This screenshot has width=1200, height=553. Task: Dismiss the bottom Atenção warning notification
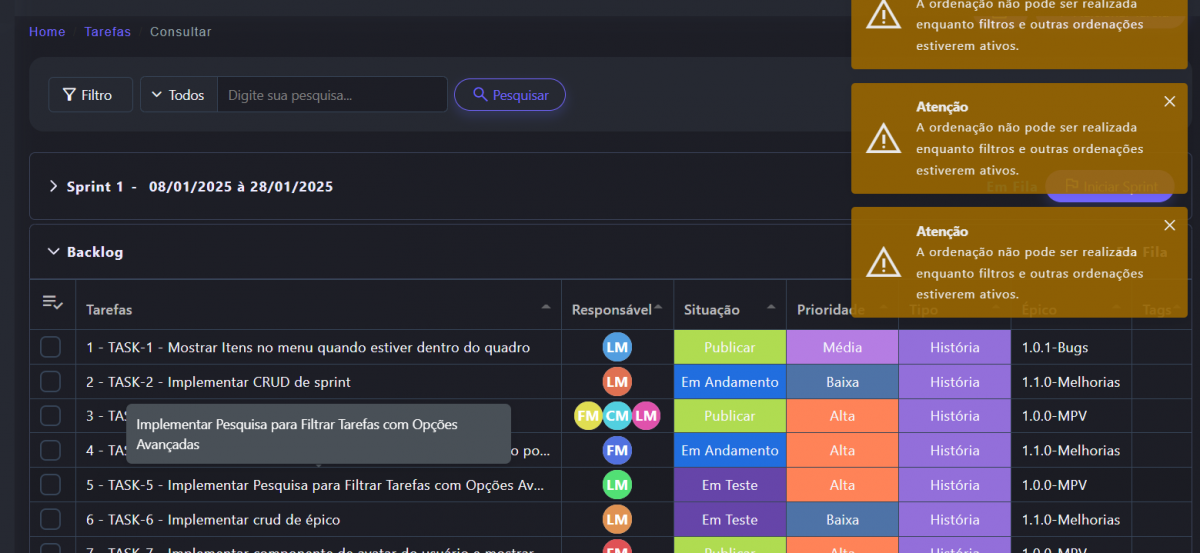click(x=1169, y=225)
